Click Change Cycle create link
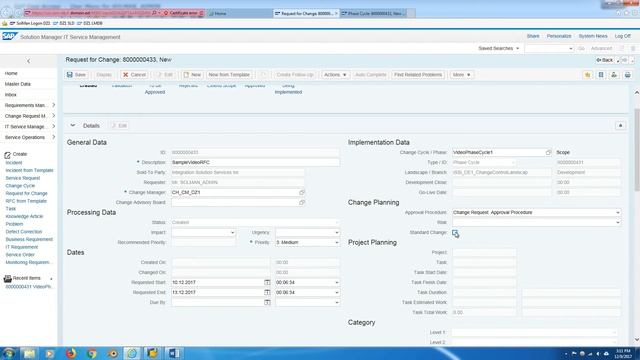This screenshot has width=640, height=360. tap(20, 186)
